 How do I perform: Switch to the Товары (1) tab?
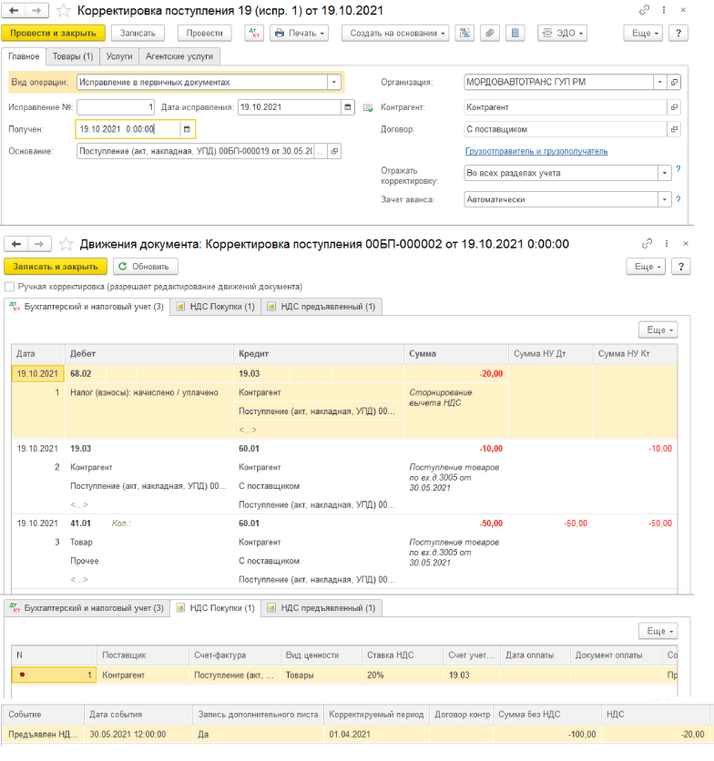coord(73,57)
